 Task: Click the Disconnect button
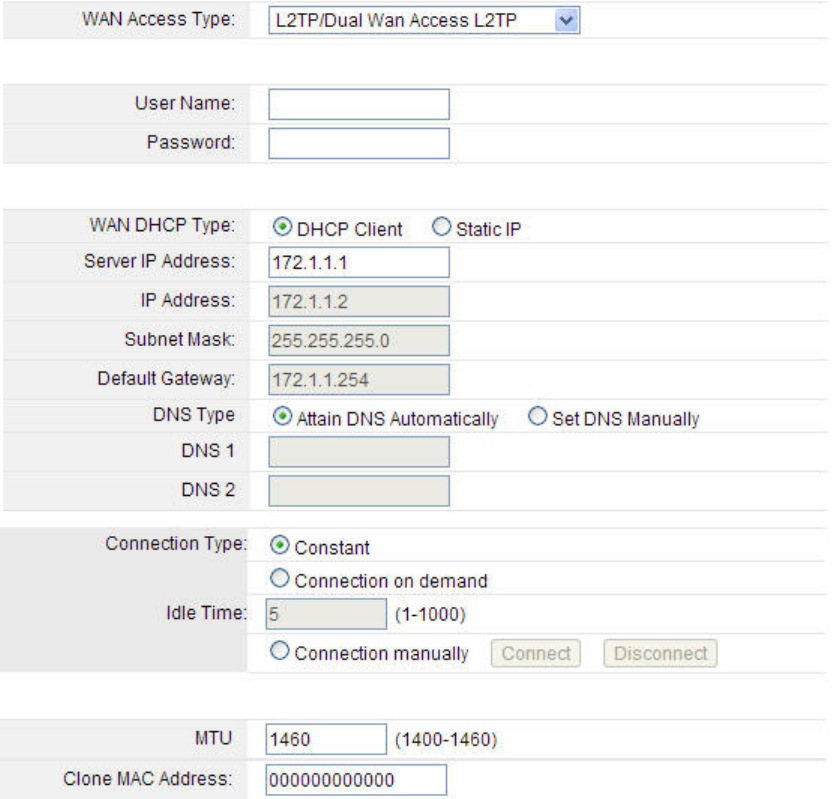[x=660, y=653]
